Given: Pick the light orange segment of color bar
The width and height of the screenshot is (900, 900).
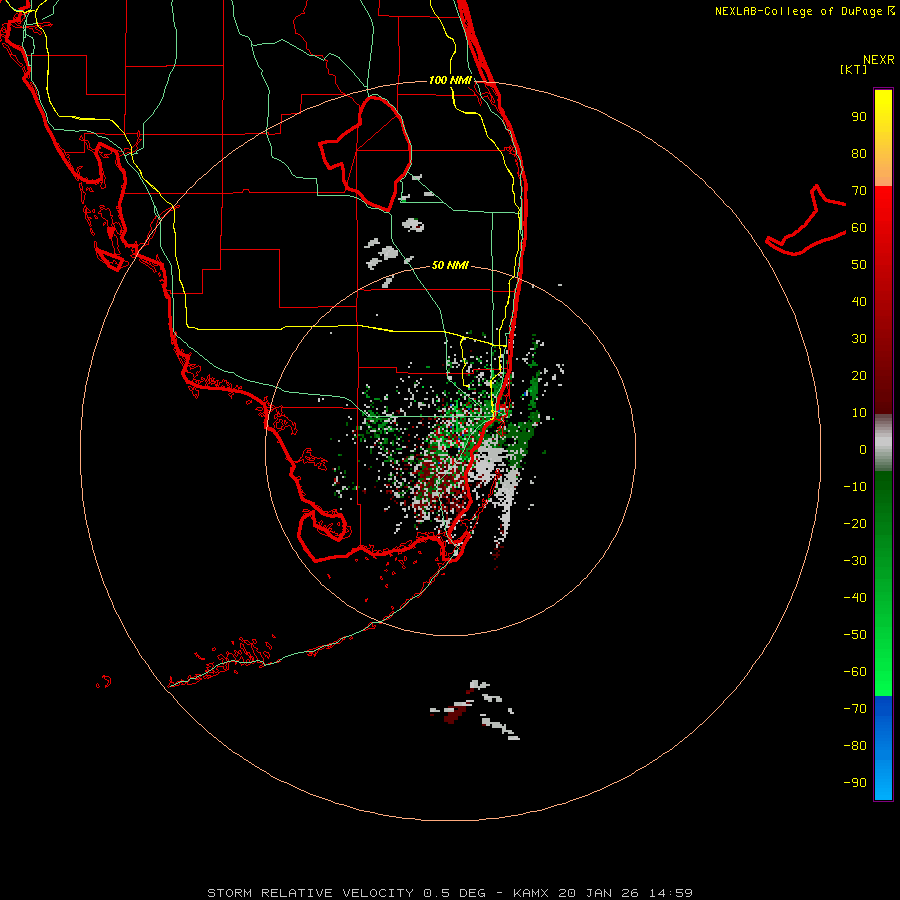Looking at the screenshot, I should point(883,166).
